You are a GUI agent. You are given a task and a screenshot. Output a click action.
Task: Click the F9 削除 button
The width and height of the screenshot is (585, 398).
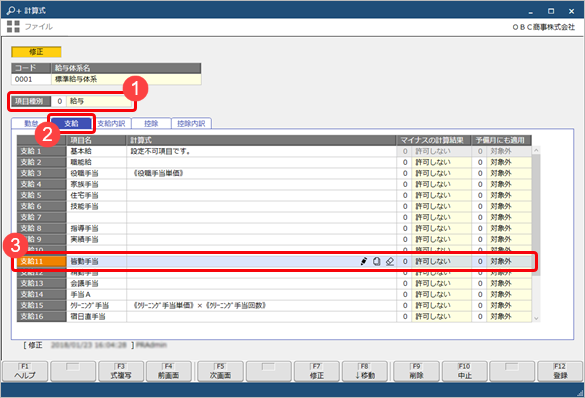(416, 372)
